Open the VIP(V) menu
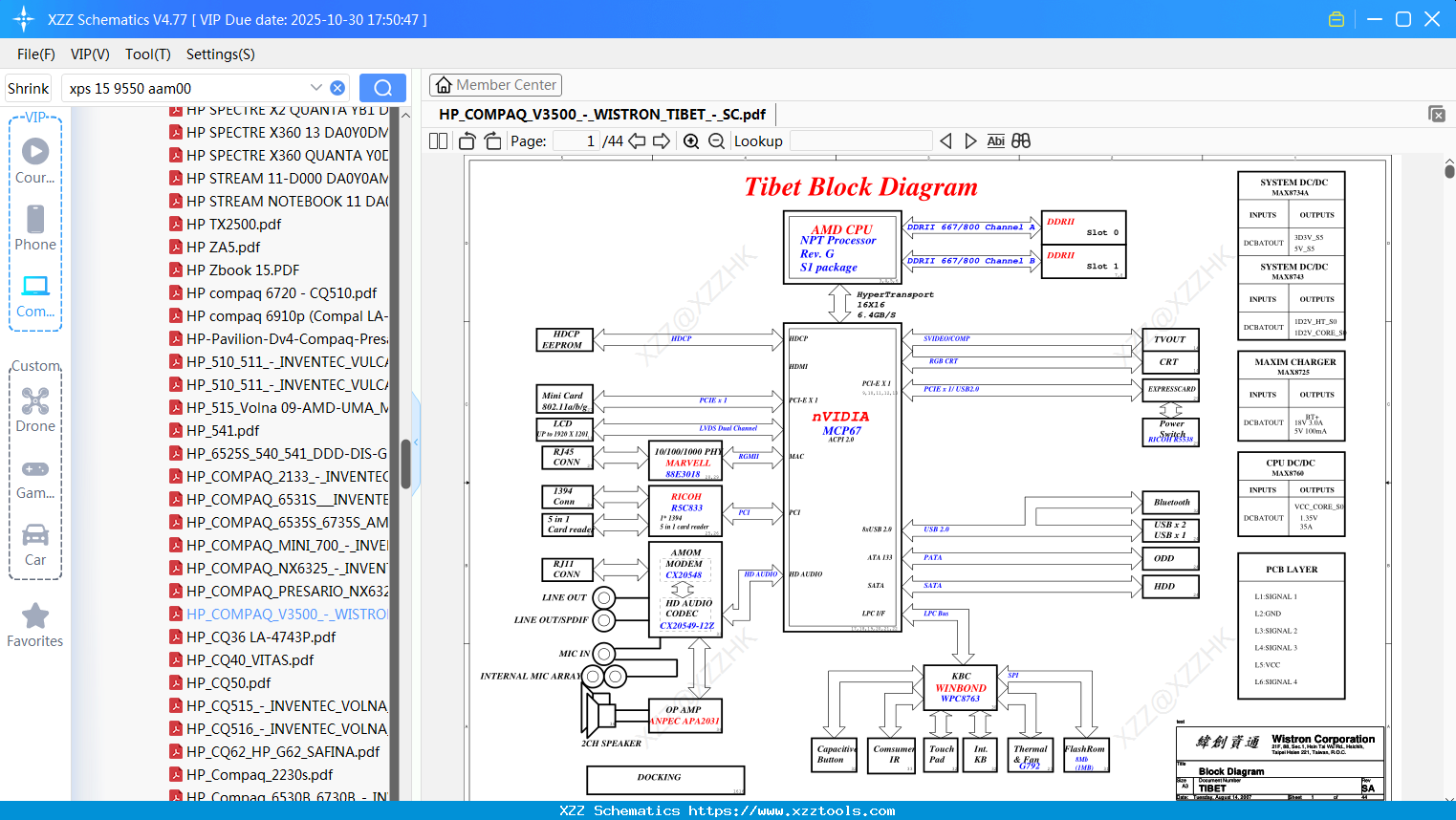The height and width of the screenshot is (820, 1456). click(90, 54)
